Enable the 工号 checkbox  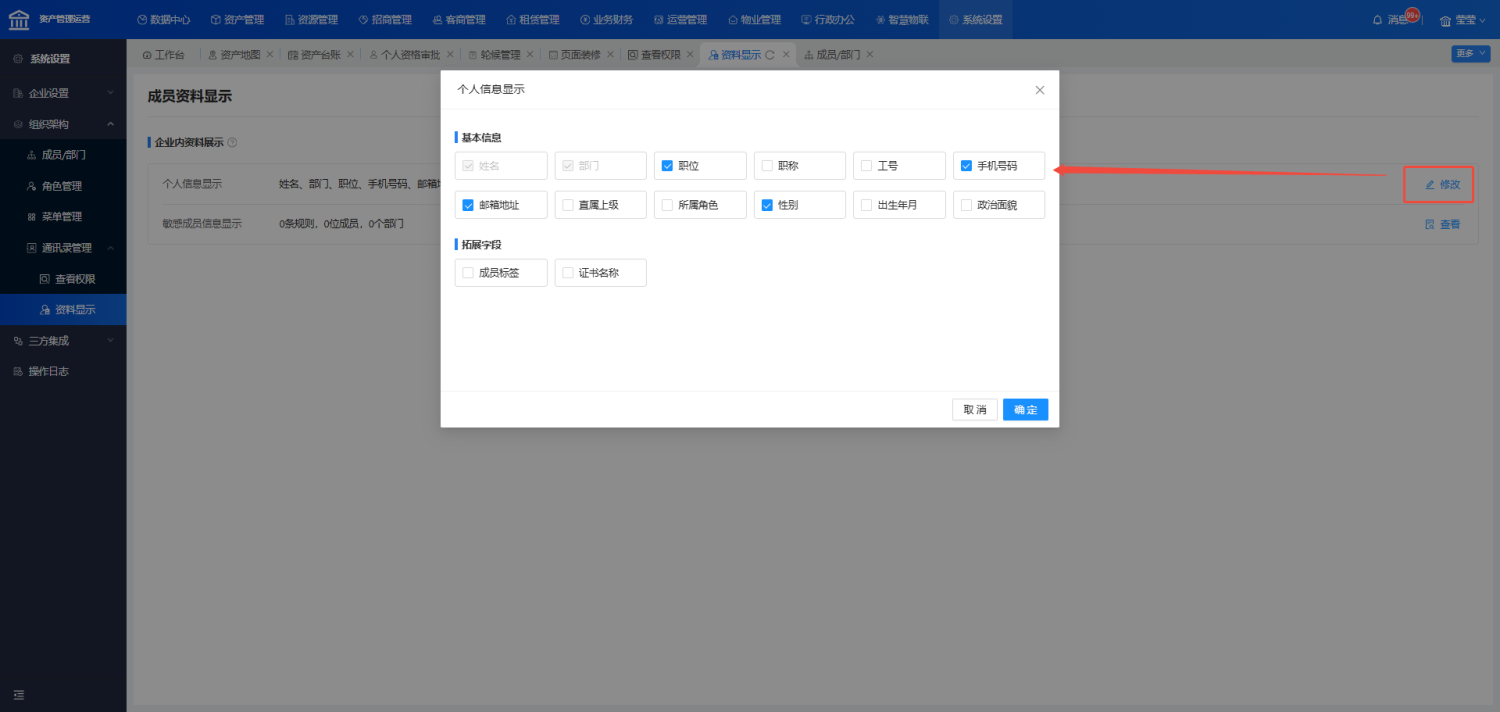(866, 166)
